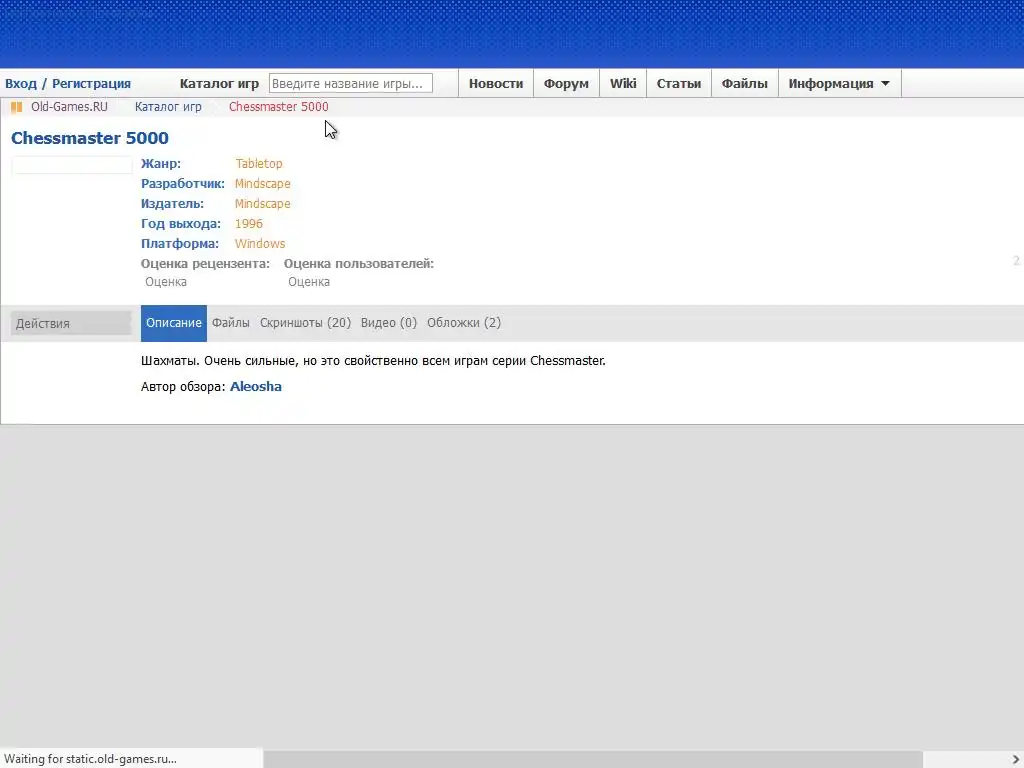Open the Файлы menu in top navigation
The width and height of the screenshot is (1024, 768).
coord(744,84)
